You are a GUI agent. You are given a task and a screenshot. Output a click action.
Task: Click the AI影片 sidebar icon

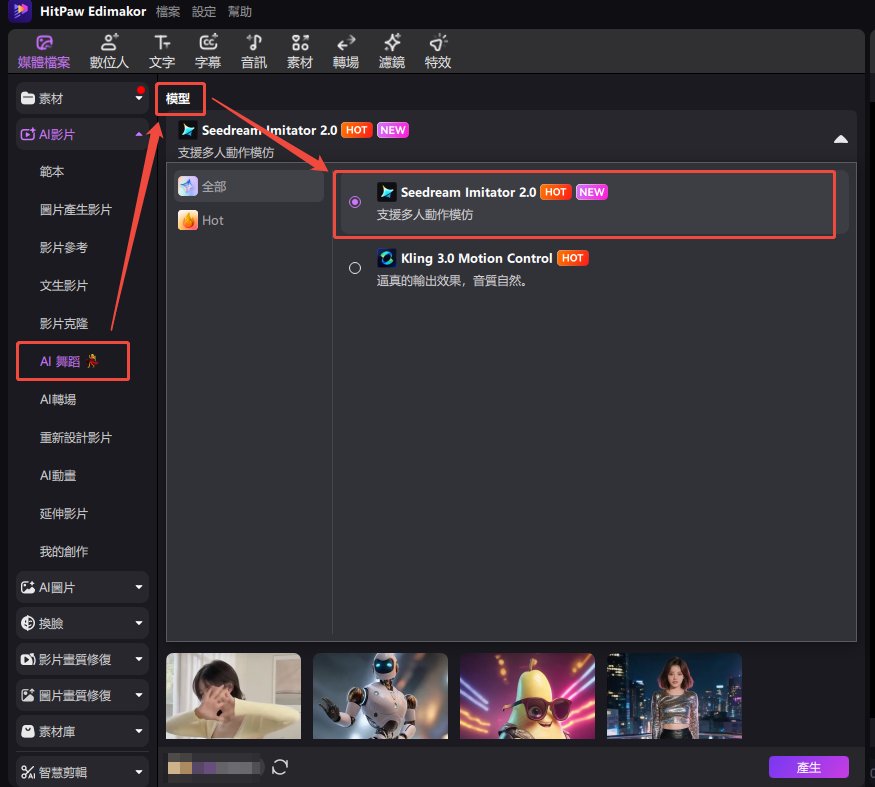(x=28, y=135)
